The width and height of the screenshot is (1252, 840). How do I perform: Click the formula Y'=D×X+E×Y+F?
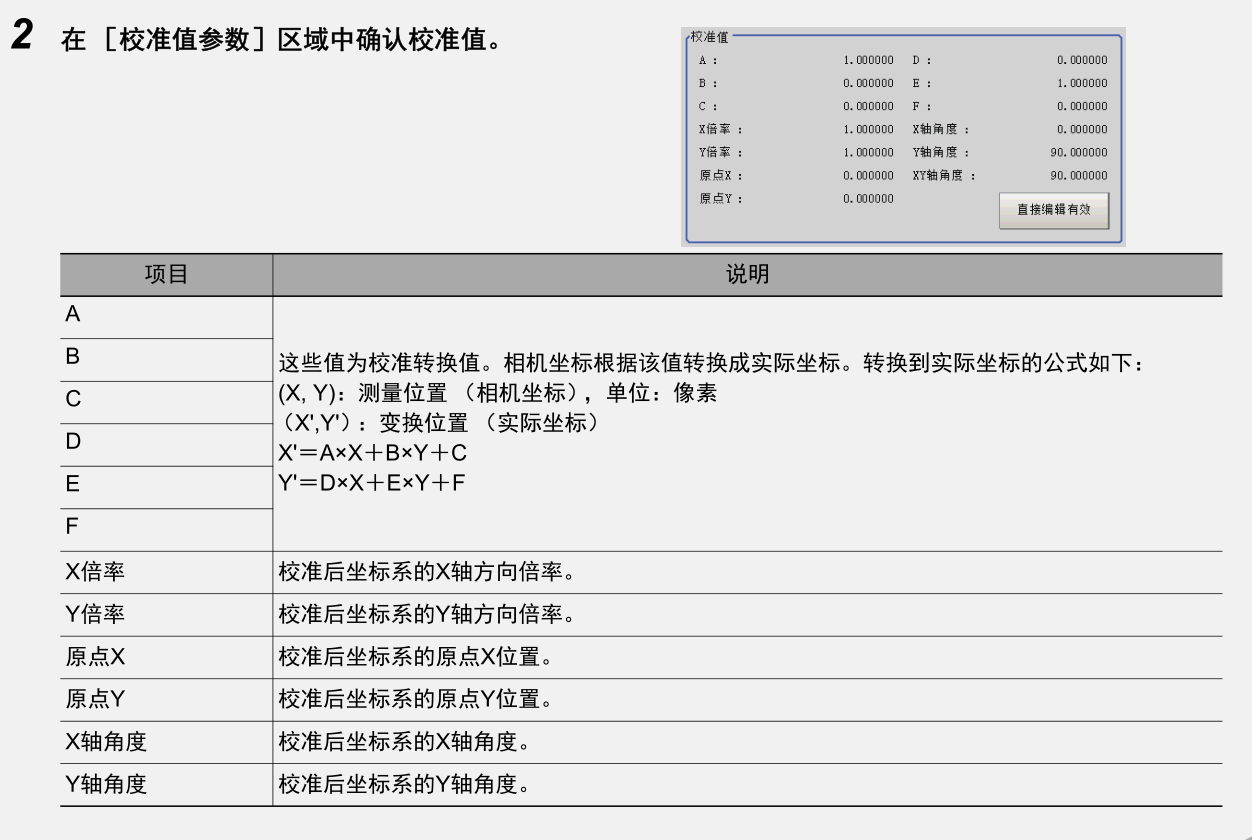tap(372, 483)
